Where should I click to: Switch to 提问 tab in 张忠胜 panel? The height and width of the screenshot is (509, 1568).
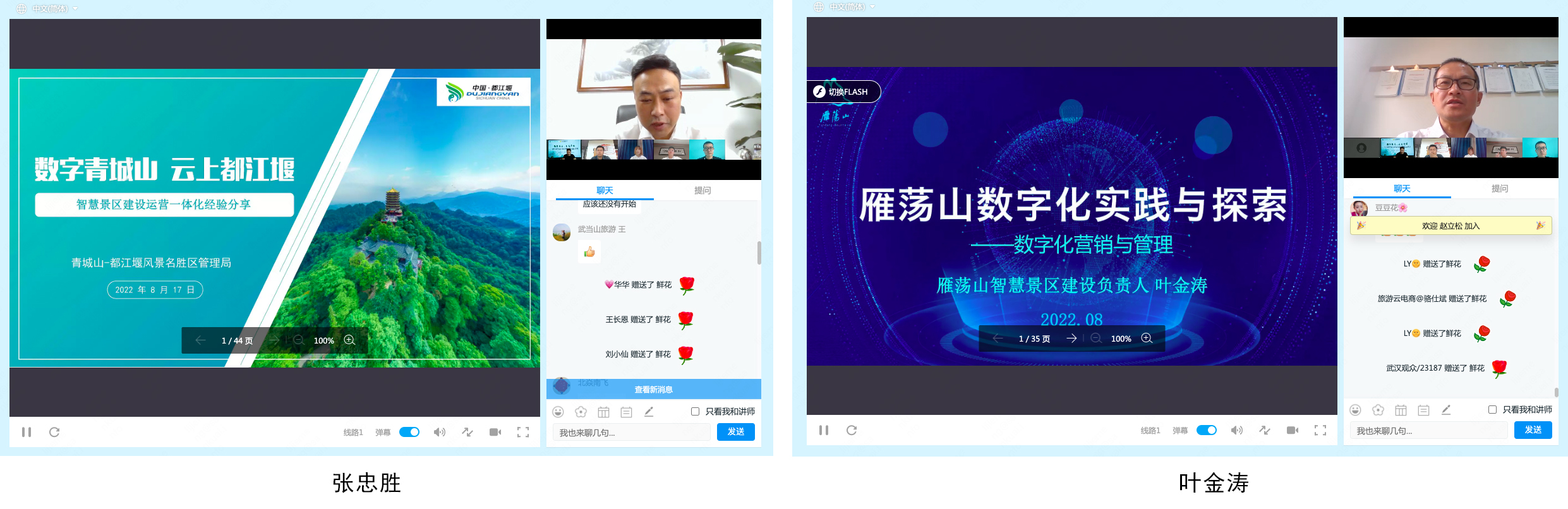[x=703, y=190]
